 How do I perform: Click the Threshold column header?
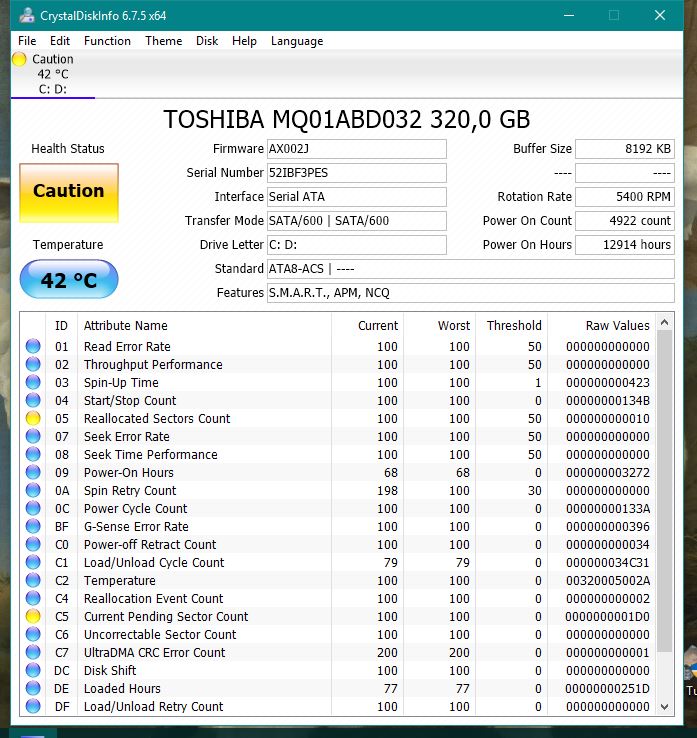(511, 325)
